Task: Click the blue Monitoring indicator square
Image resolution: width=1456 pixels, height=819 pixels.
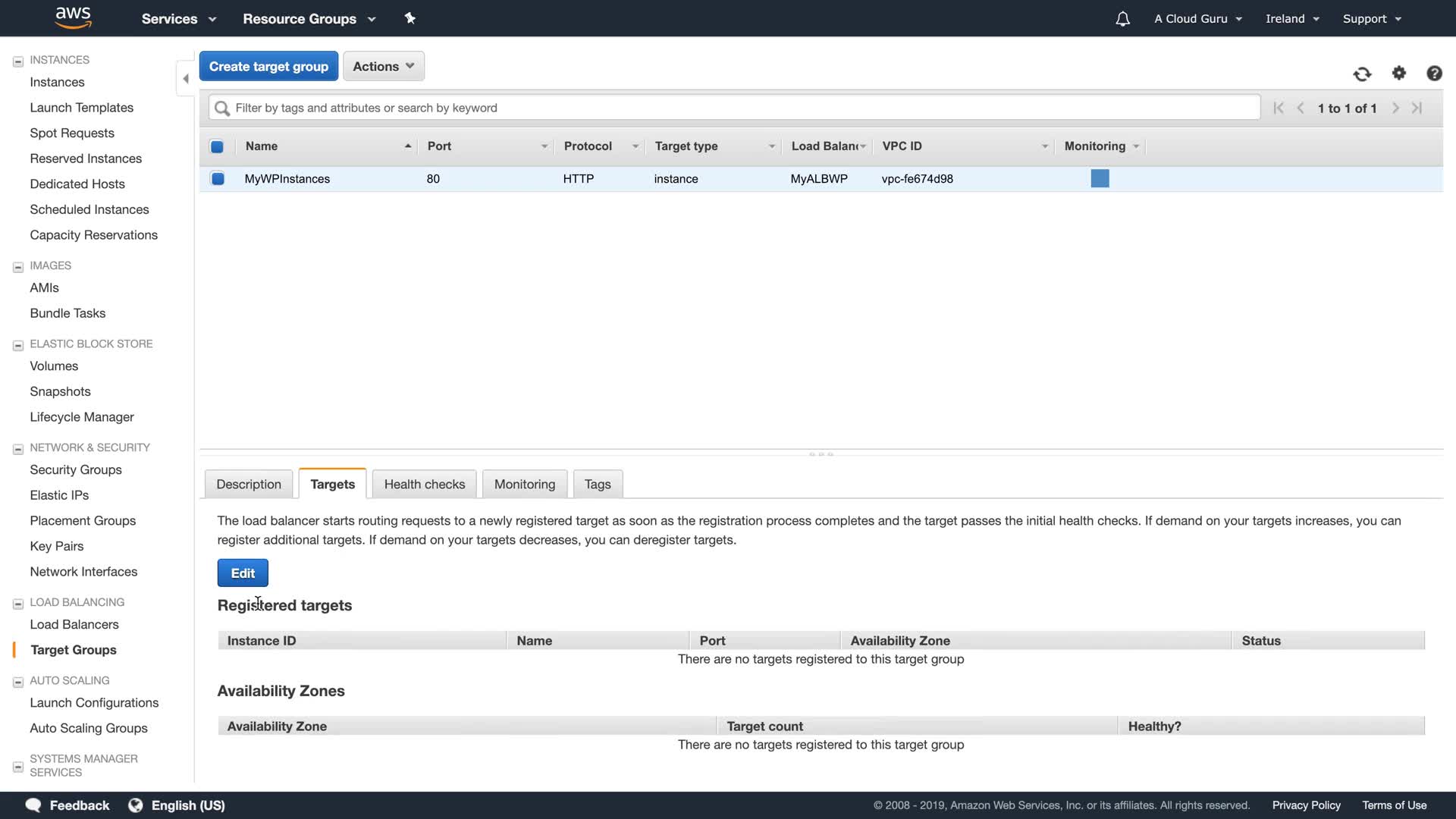Action: click(x=1100, y=179)
